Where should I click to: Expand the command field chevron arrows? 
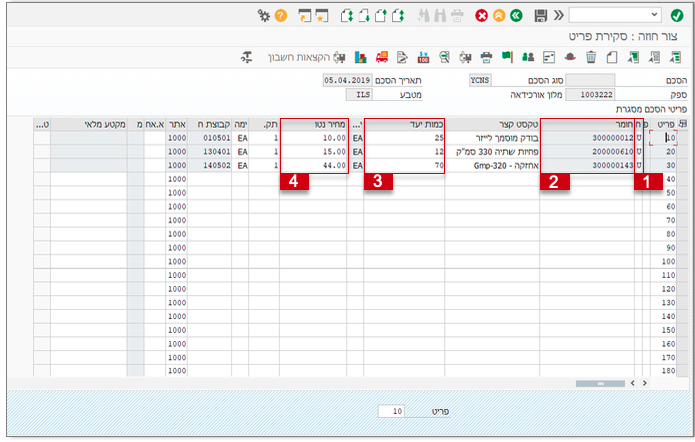tap(558, 16)
